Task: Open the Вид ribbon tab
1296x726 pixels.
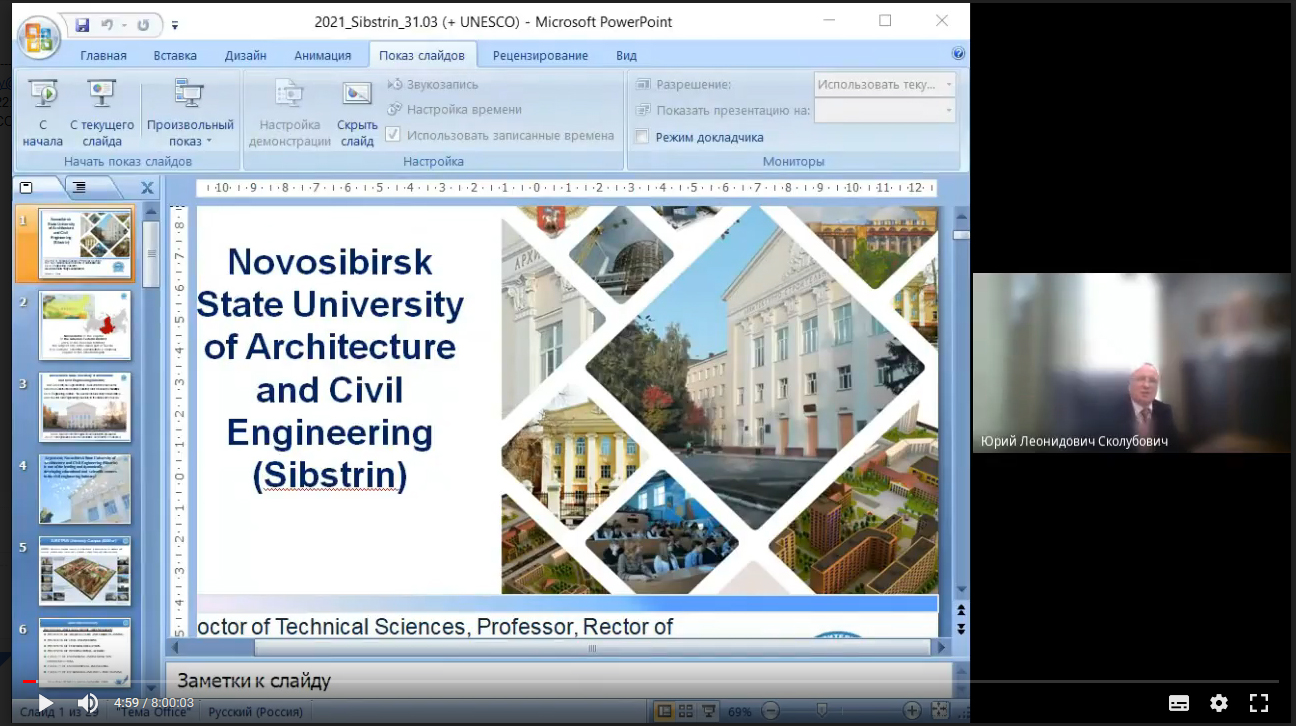Action: (x=626, y=56)
